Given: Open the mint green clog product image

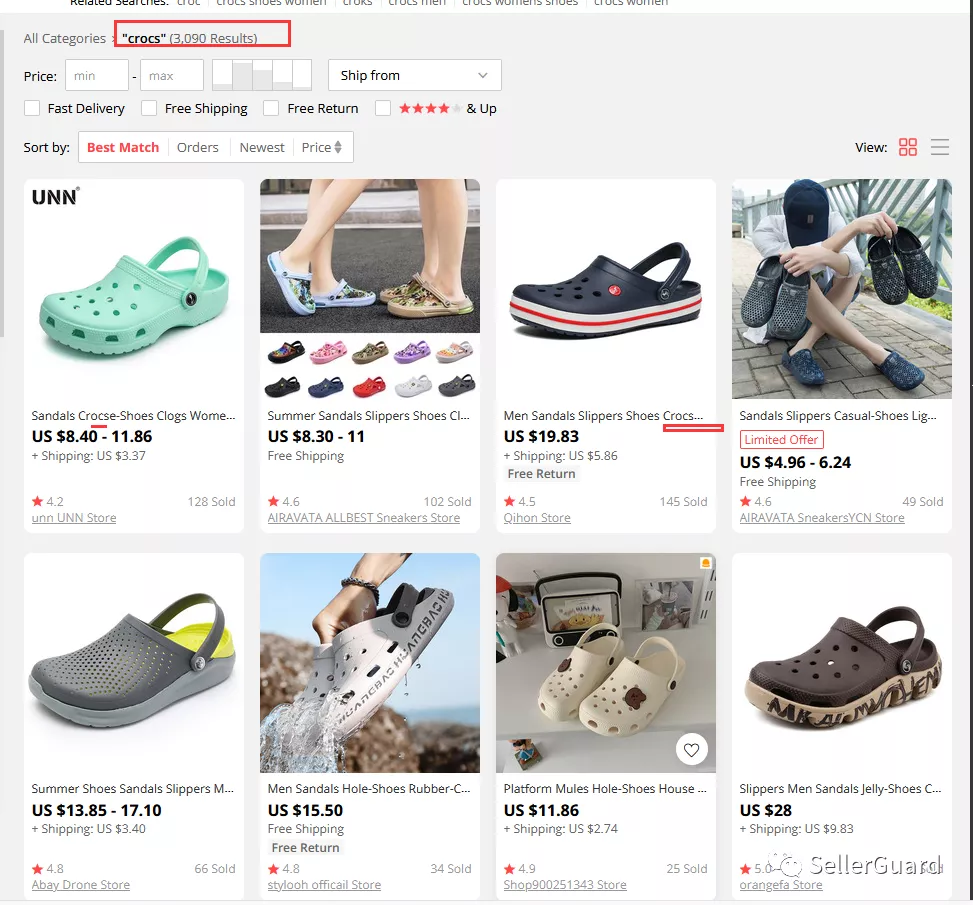Looking at the screenshot, I should tap(134, 289).
